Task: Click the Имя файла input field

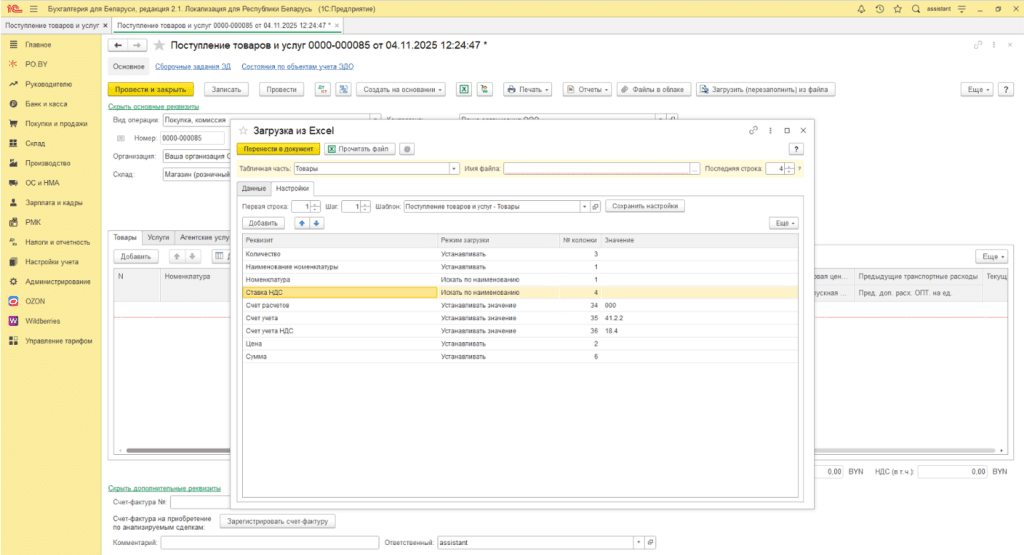Action: [596, 169]
